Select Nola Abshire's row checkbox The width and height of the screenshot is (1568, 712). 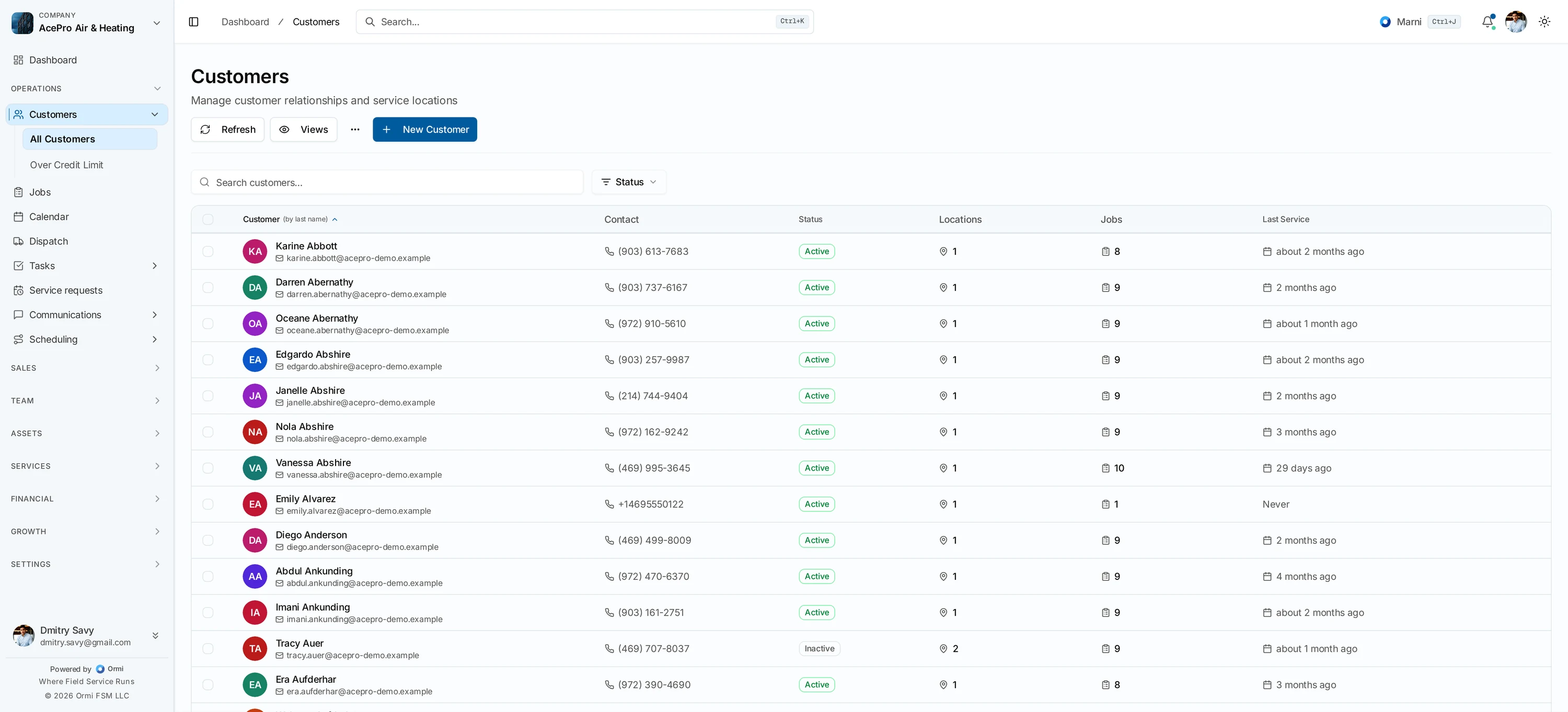(208, 432)
